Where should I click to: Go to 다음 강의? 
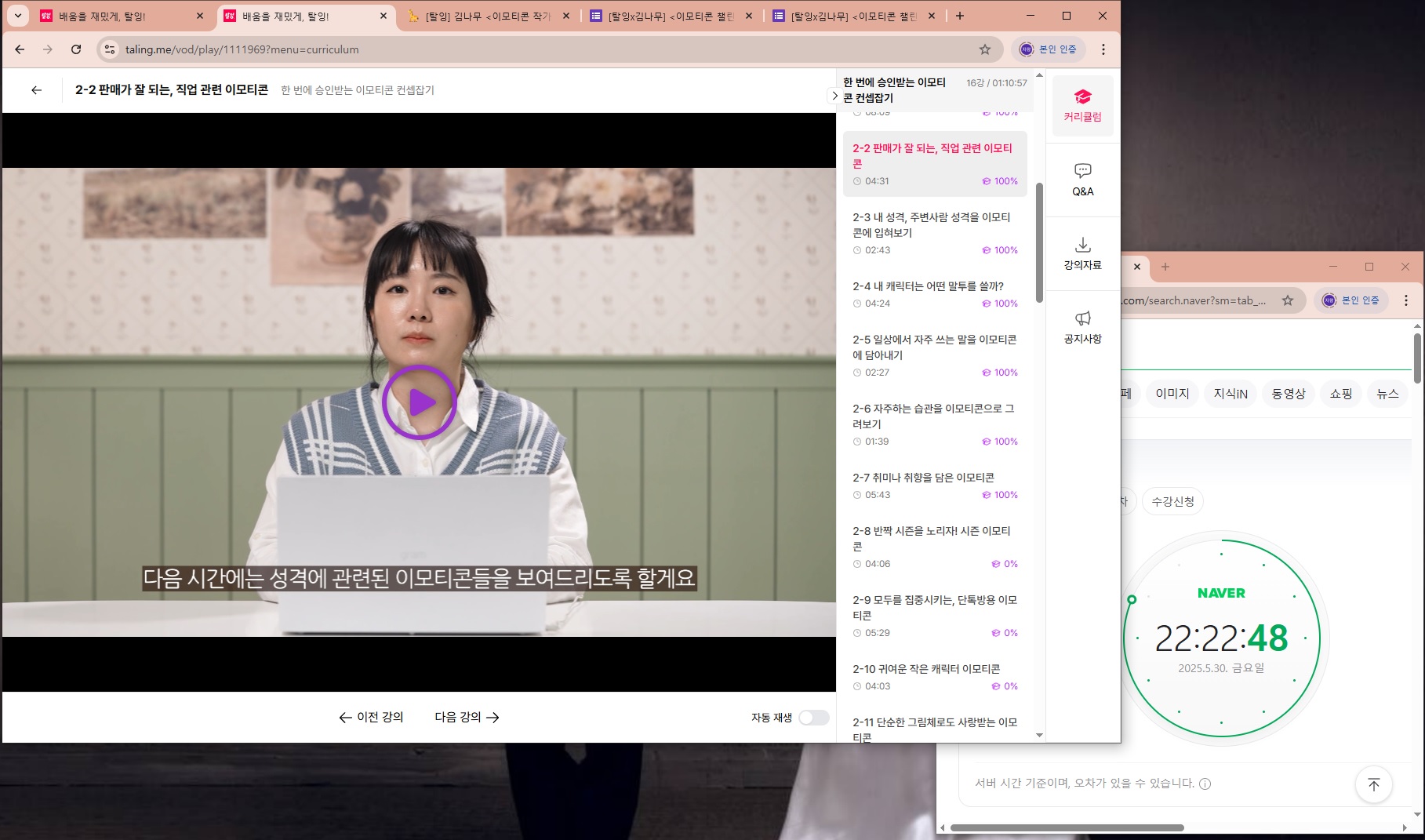point(467,717)
